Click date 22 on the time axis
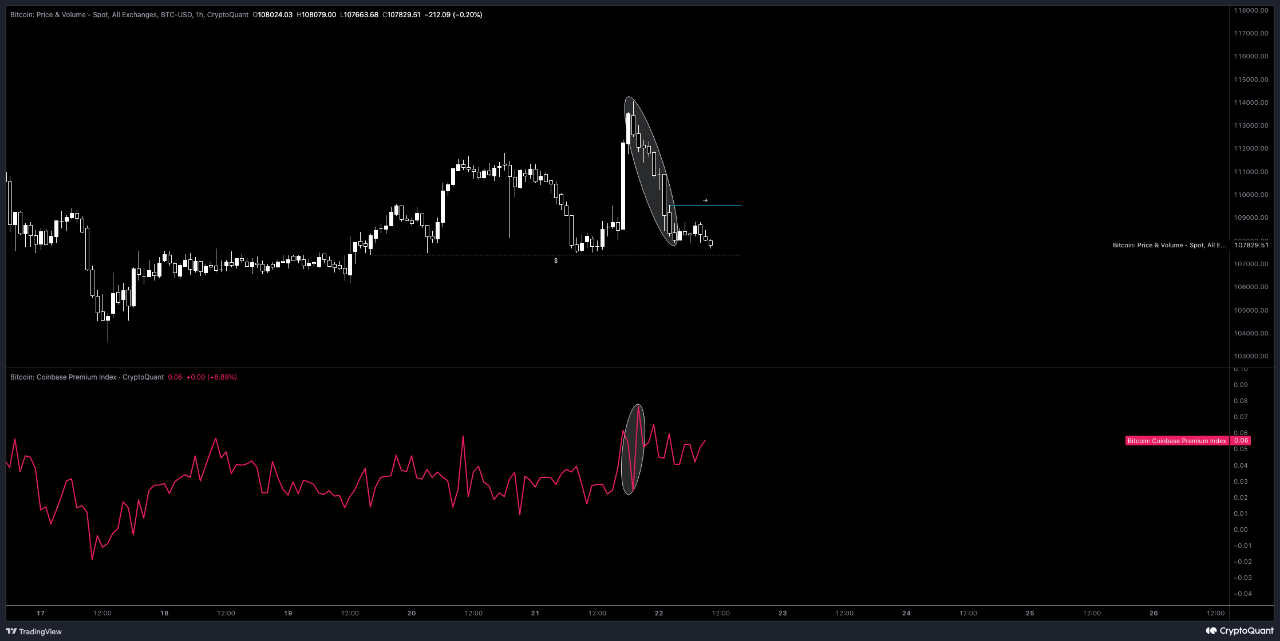This screenshot has height=641, width=1280. [659, 613]
